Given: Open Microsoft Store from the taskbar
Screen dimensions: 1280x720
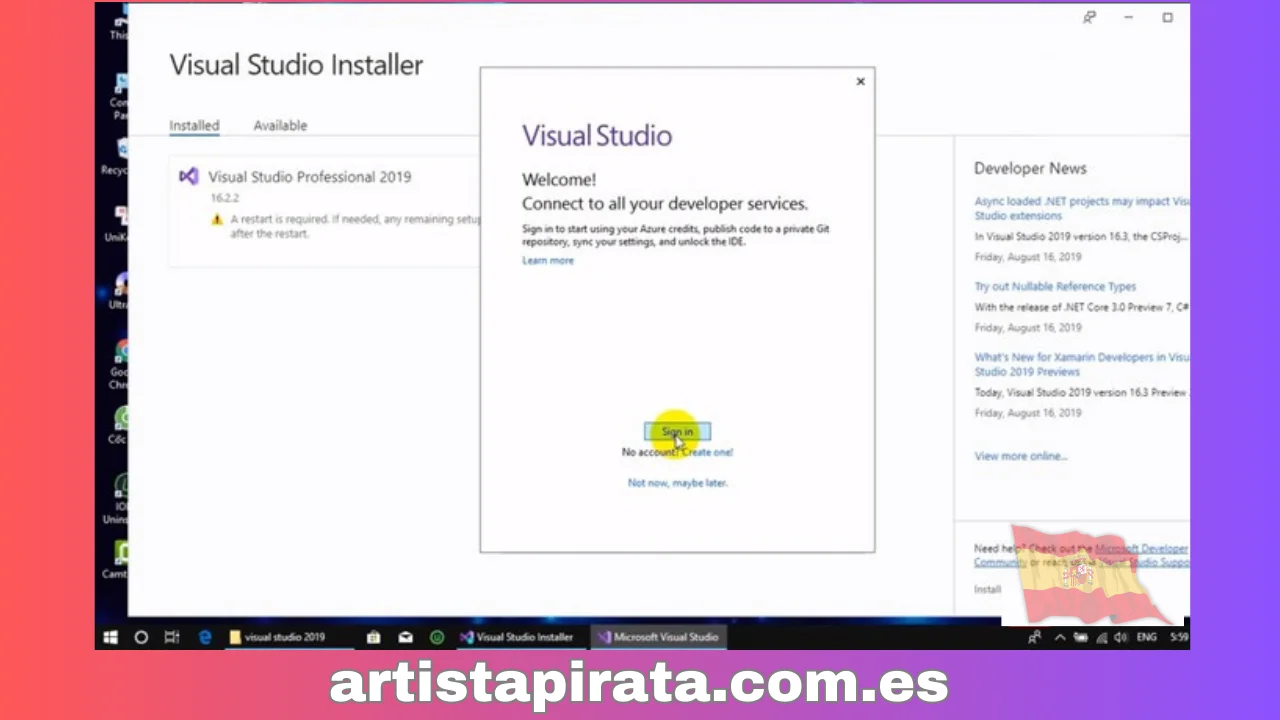Looking at the screenshot, I should 373,637.
